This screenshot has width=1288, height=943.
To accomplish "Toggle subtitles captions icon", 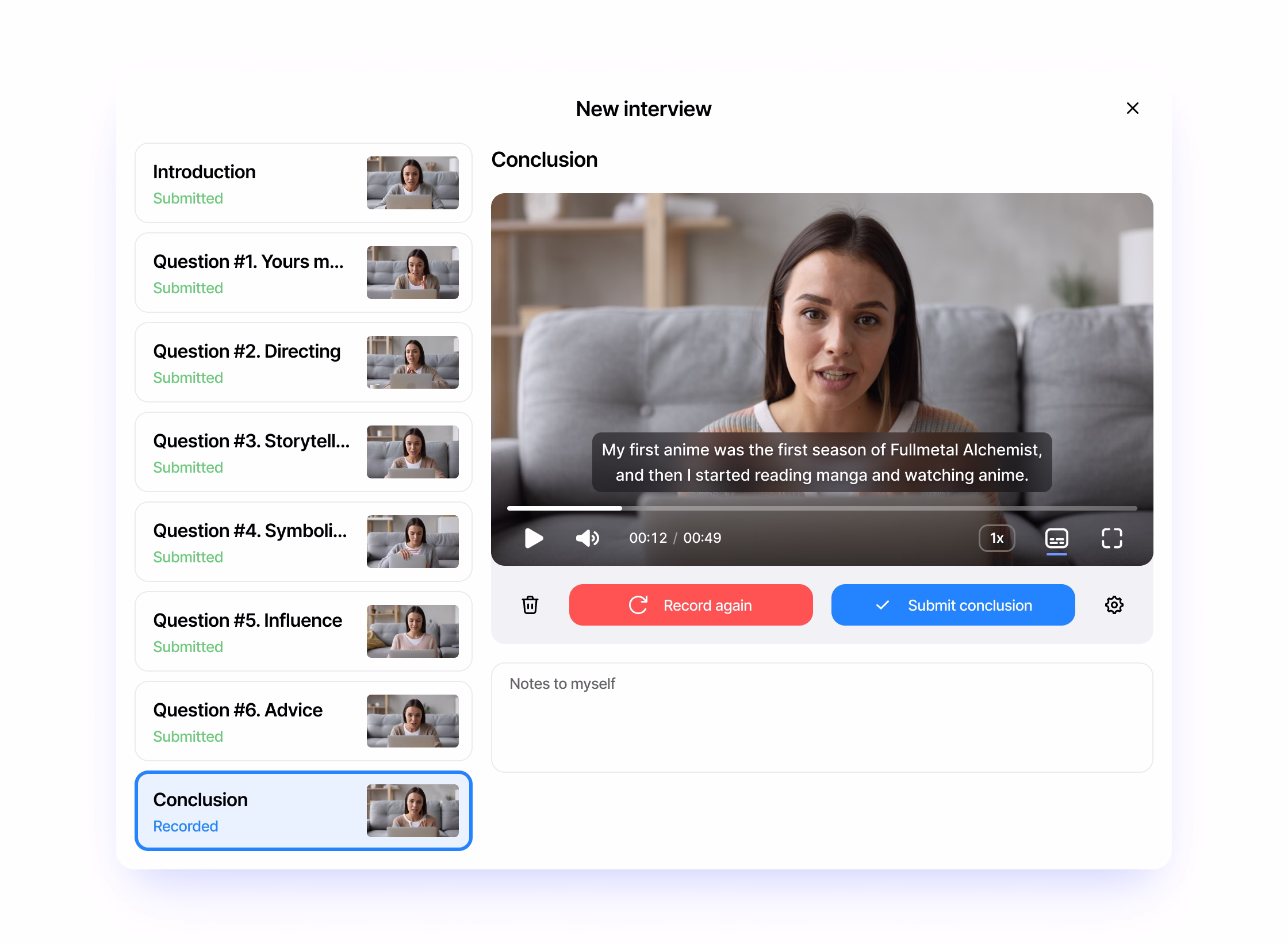I will click(1056, 539).
